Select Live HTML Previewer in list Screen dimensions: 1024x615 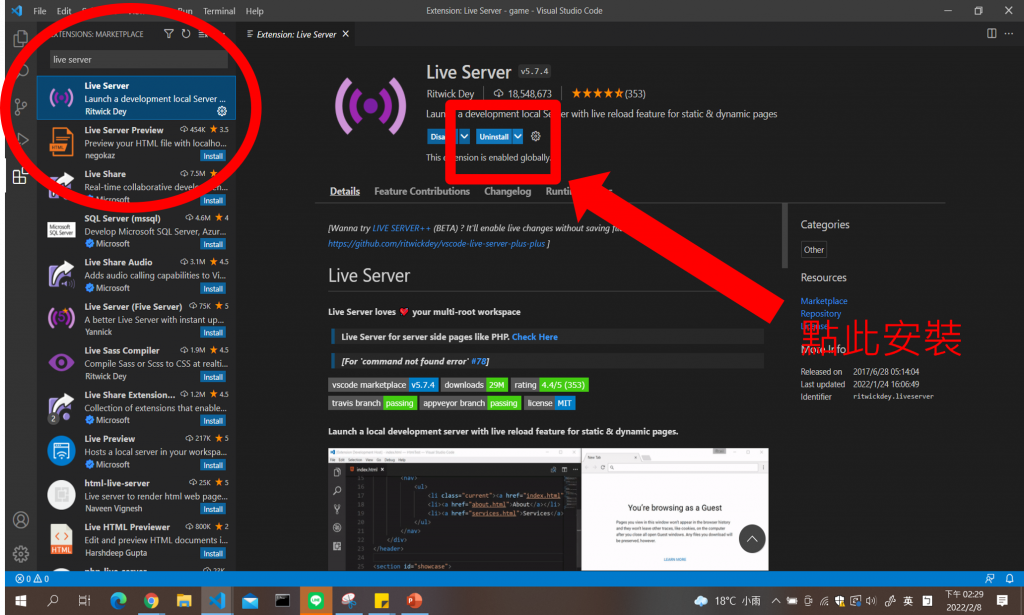136,539
